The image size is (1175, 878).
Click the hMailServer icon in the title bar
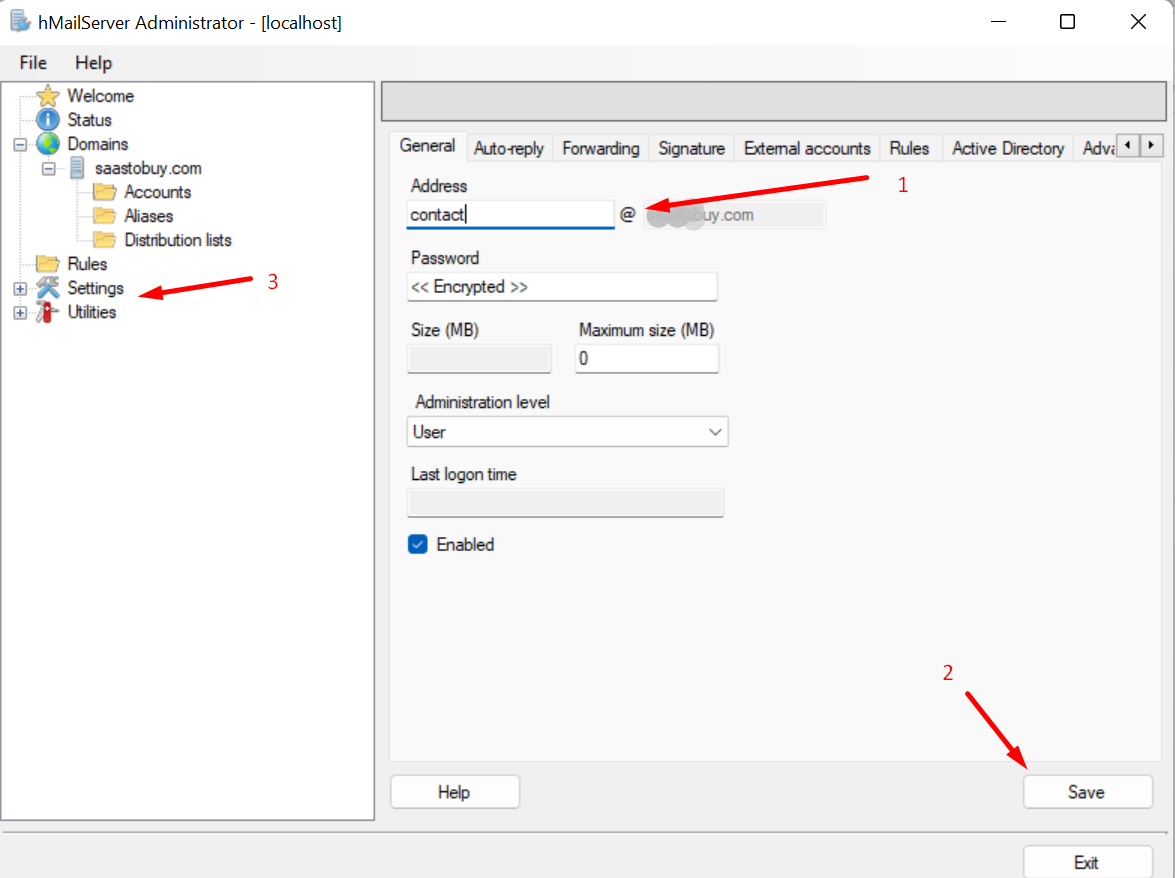(19, 20)
